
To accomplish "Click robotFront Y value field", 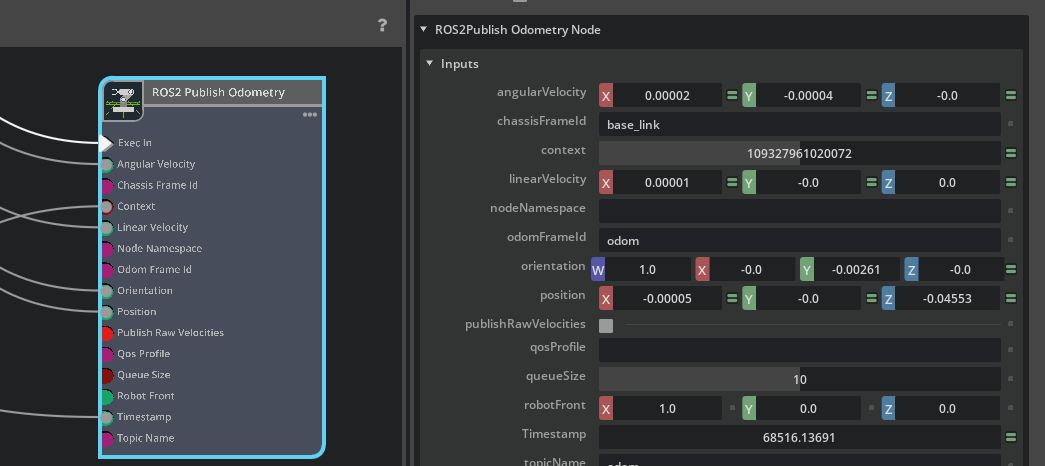I will click(808, 409).
